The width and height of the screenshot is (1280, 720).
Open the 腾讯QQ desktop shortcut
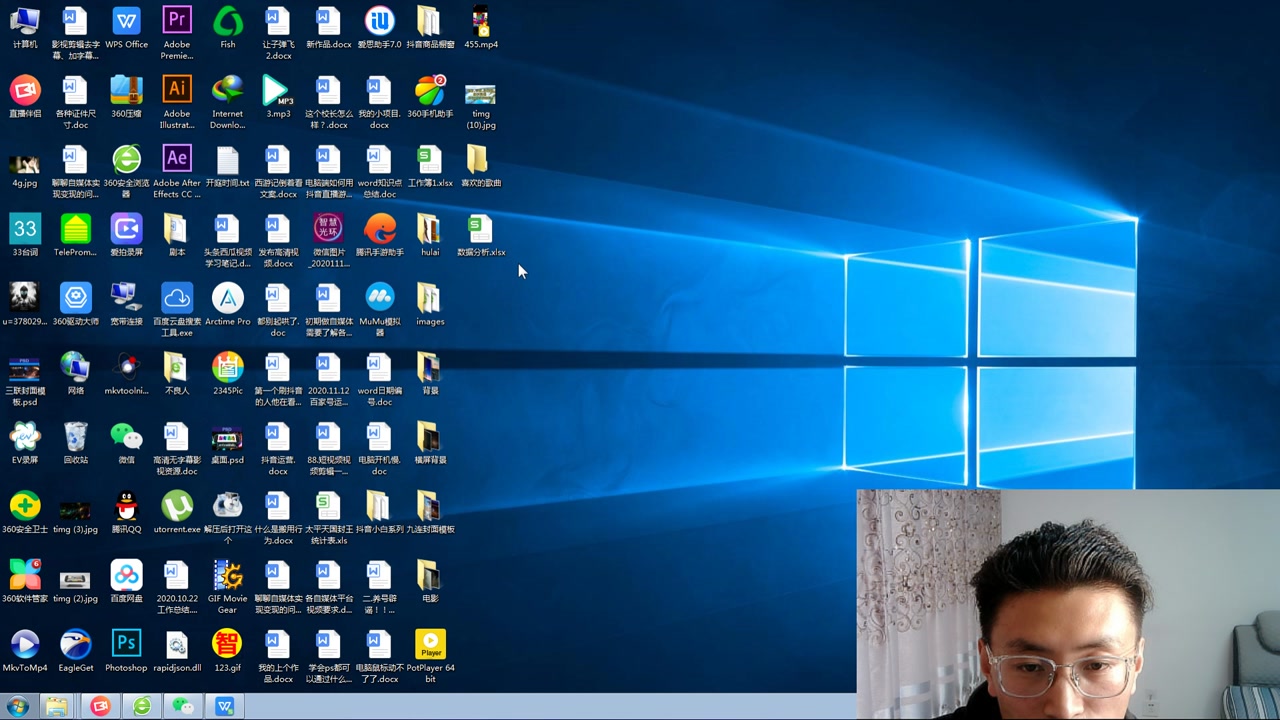point(126,511)
